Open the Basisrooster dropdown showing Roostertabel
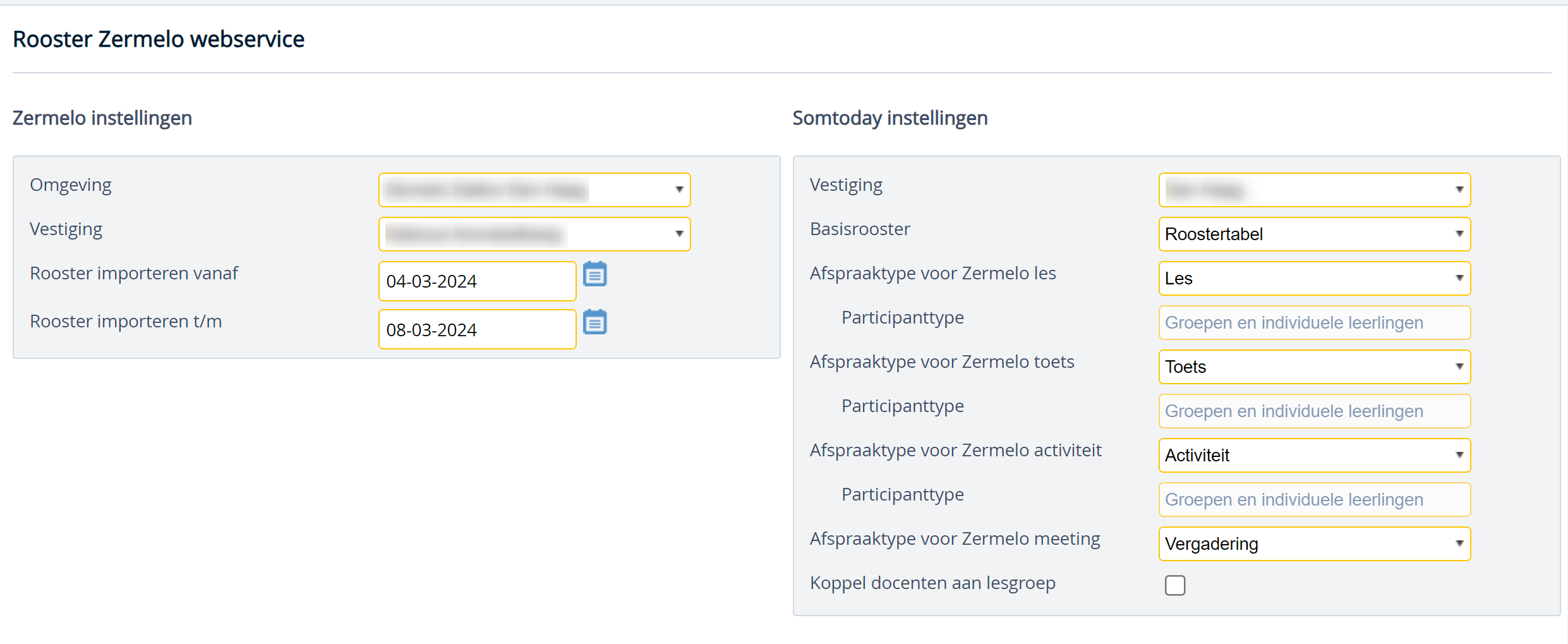The width and height of the screenshot is (1568, 644). (x=1315, y=234)
